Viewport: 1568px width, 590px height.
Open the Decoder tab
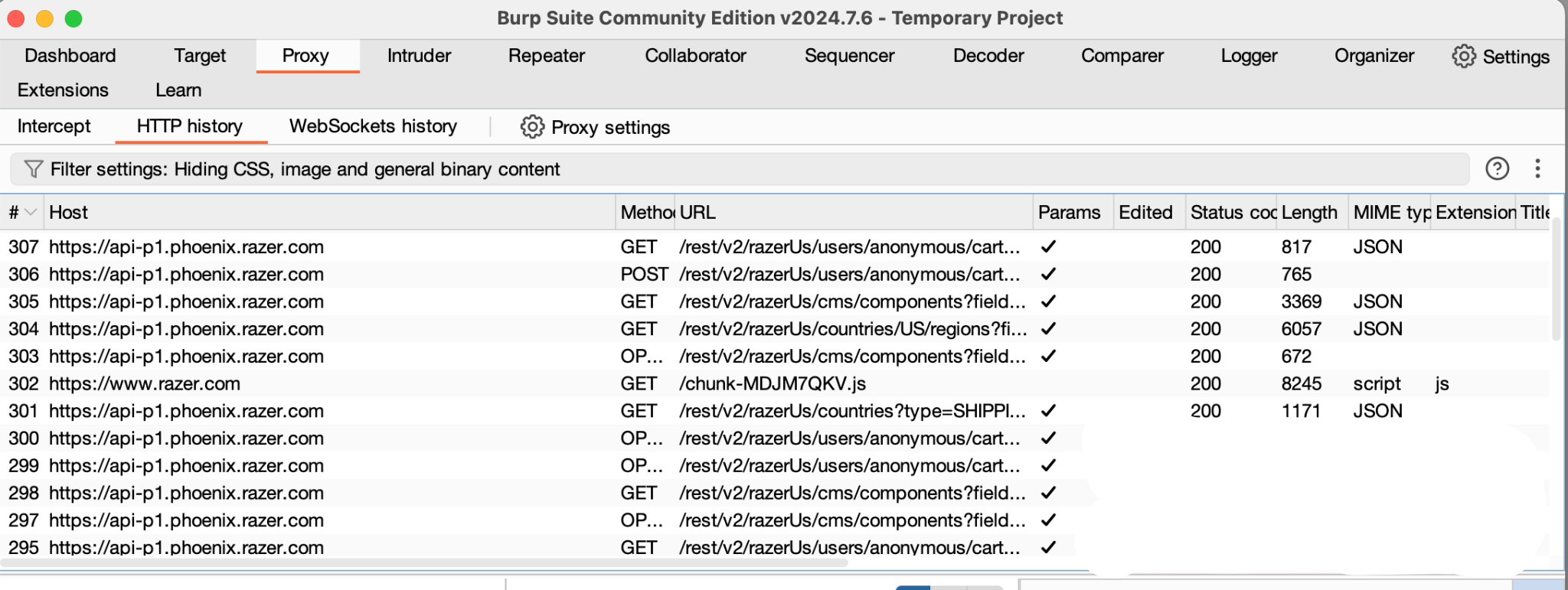[x=988, y=56]
